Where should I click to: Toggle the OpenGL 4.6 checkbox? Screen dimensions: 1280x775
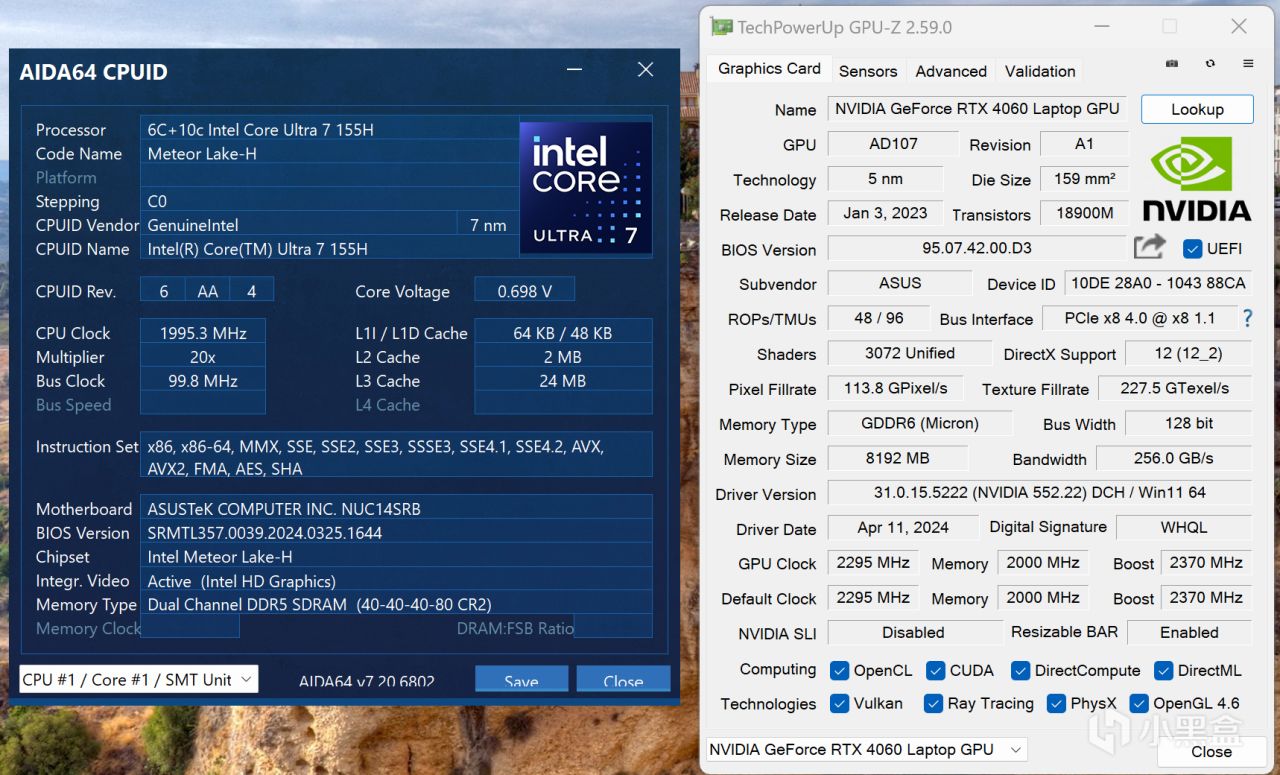1138,704
